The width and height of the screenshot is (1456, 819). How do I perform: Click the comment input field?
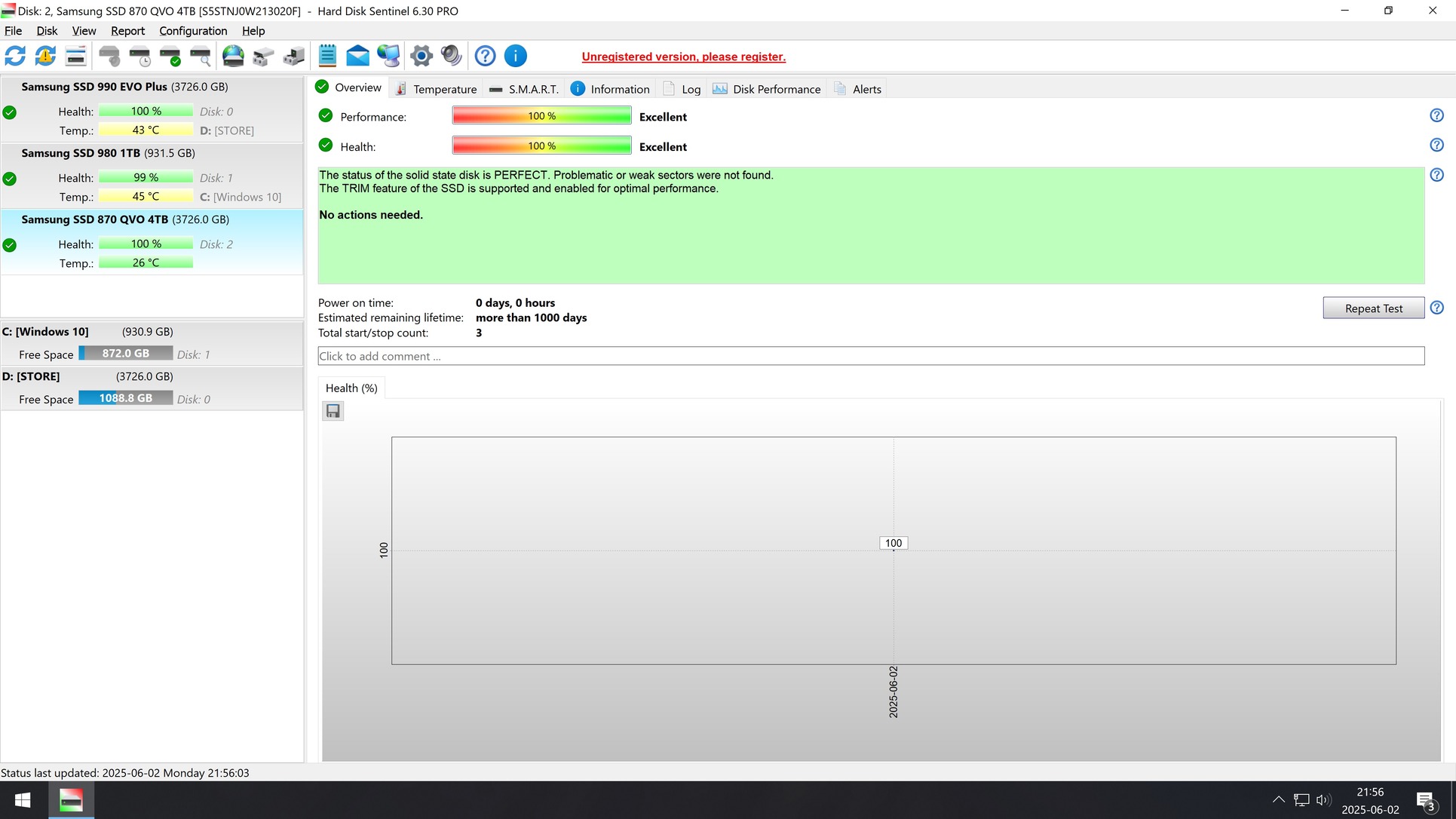(870, 356)
